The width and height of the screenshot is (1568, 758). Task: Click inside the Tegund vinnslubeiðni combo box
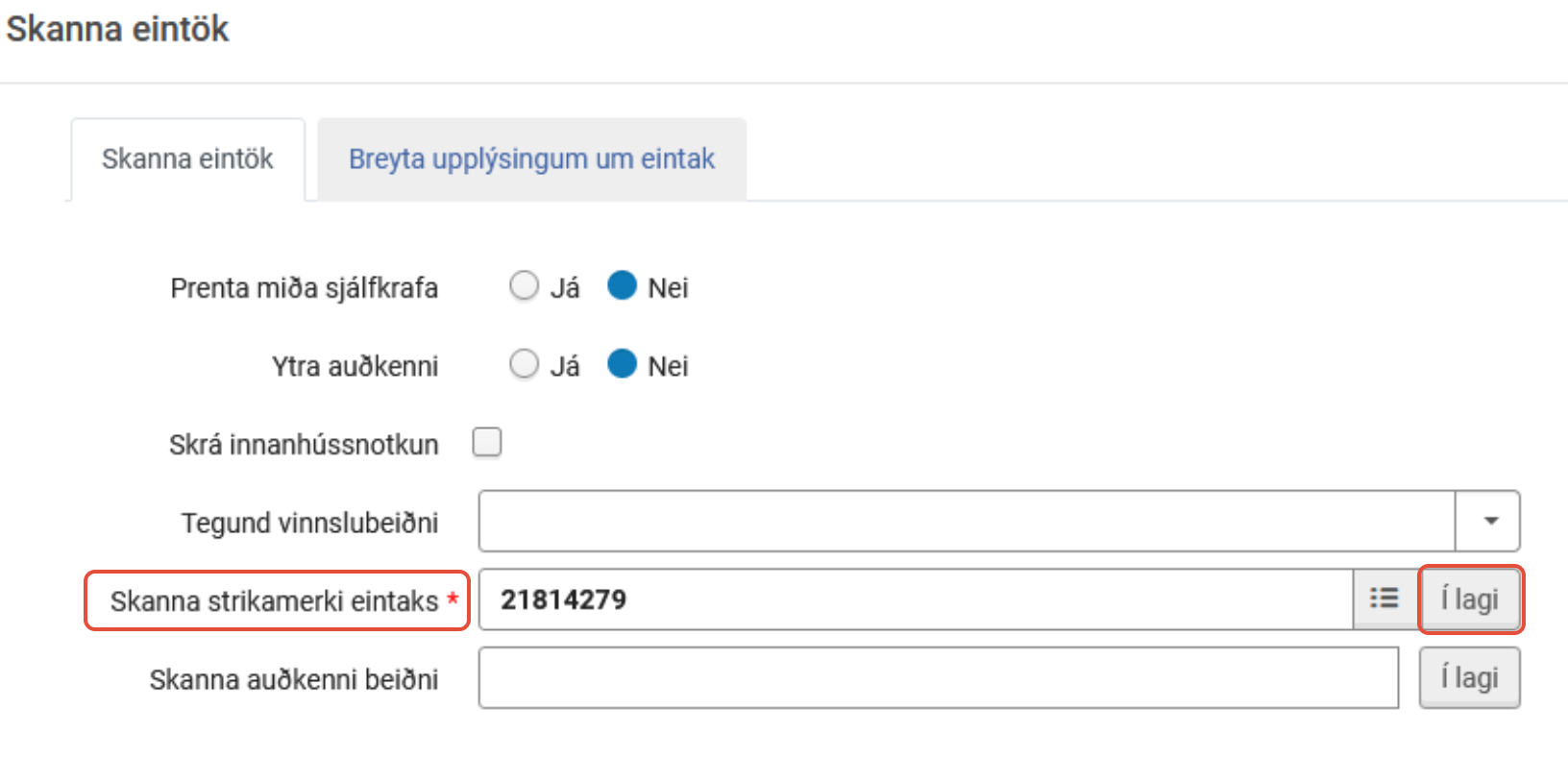coord(966,521)
